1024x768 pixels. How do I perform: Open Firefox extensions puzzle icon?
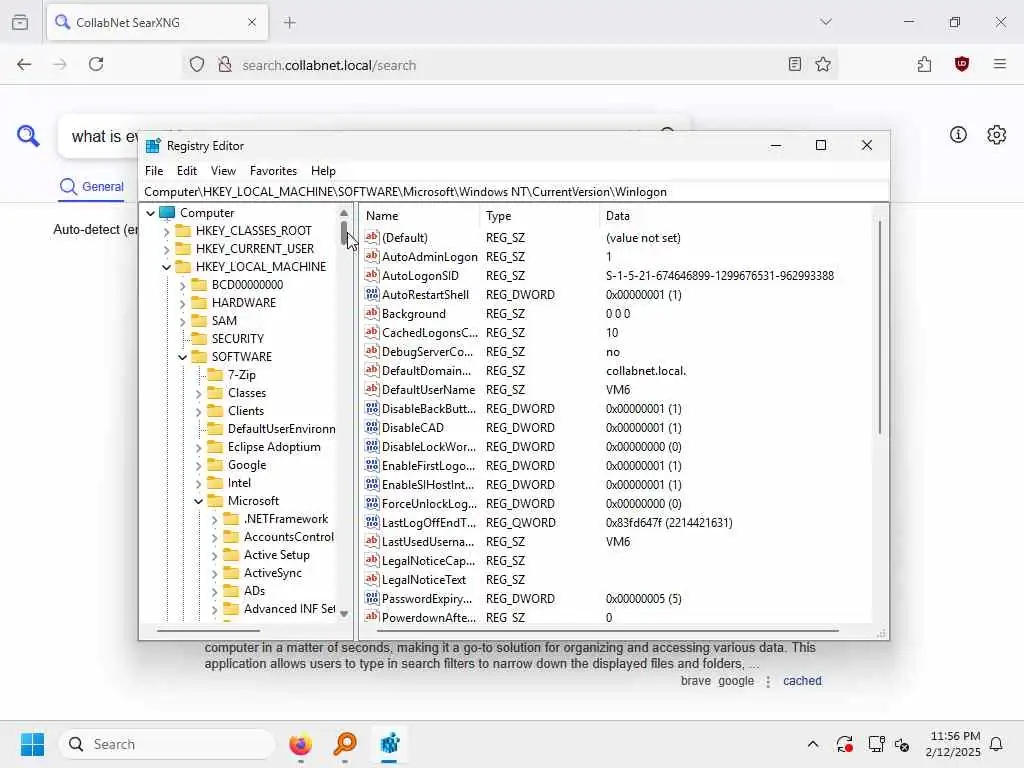pyautogui.click(x=924, y=64)
